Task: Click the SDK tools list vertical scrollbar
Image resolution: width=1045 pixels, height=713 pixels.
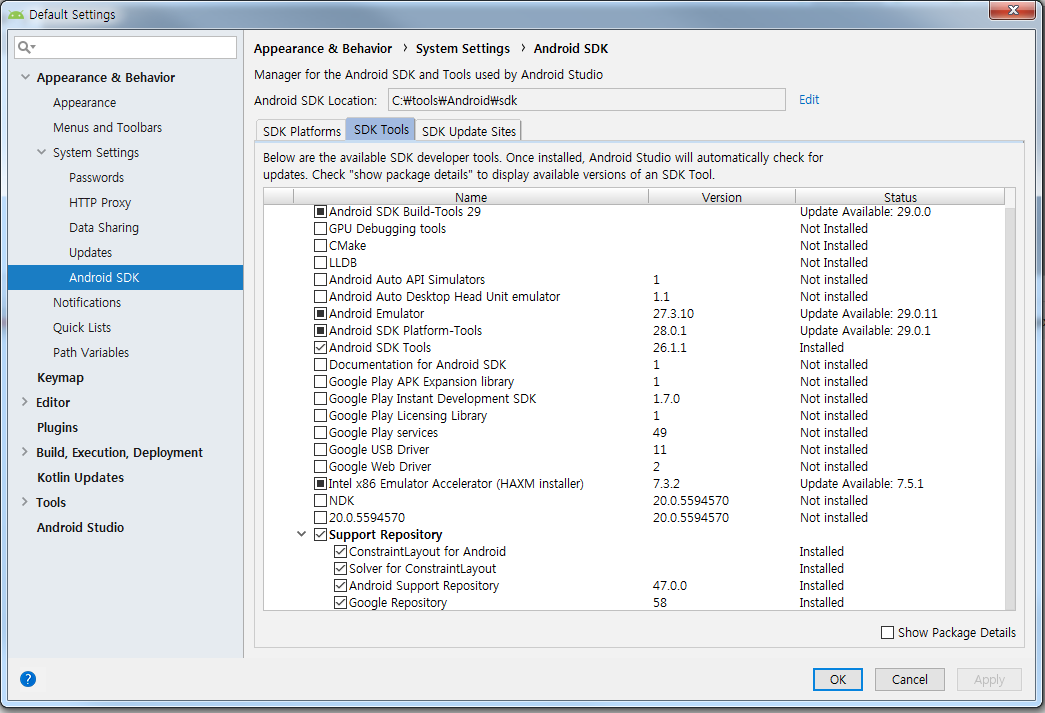Action: coord(1010,406)
